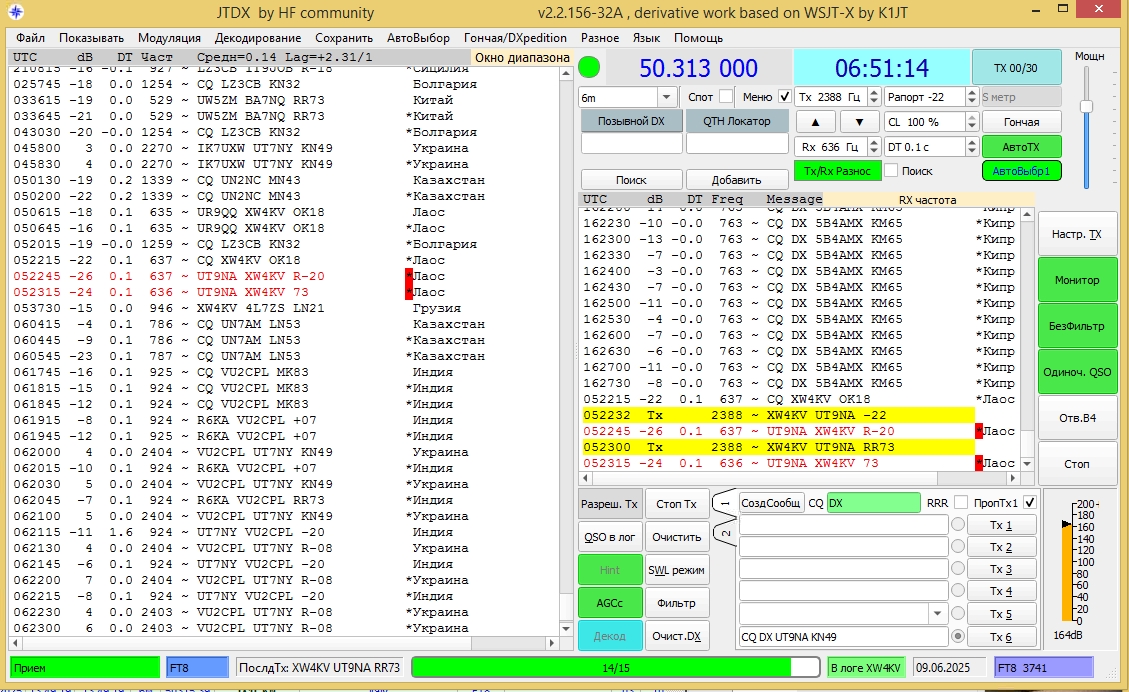
Task: Open the Tx 5 message dropdown arrow
Action: point(937,614)
